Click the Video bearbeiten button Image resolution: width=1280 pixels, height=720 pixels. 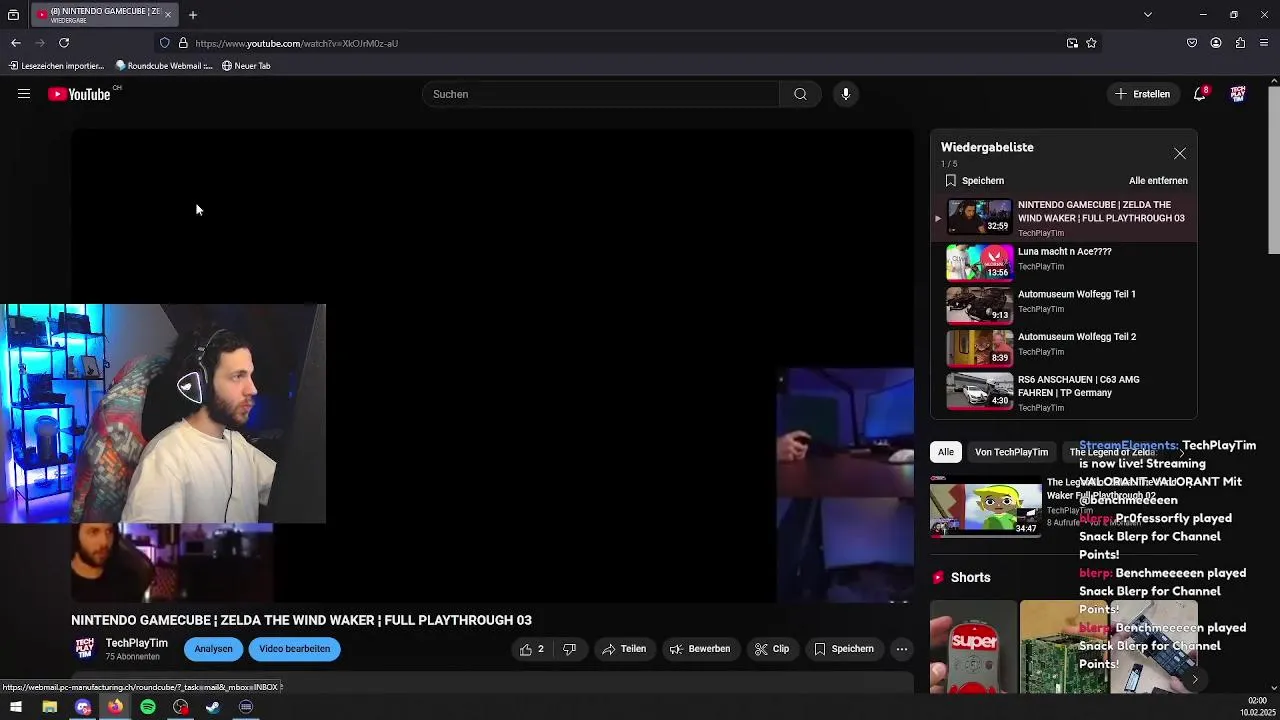tap(294, 649)
